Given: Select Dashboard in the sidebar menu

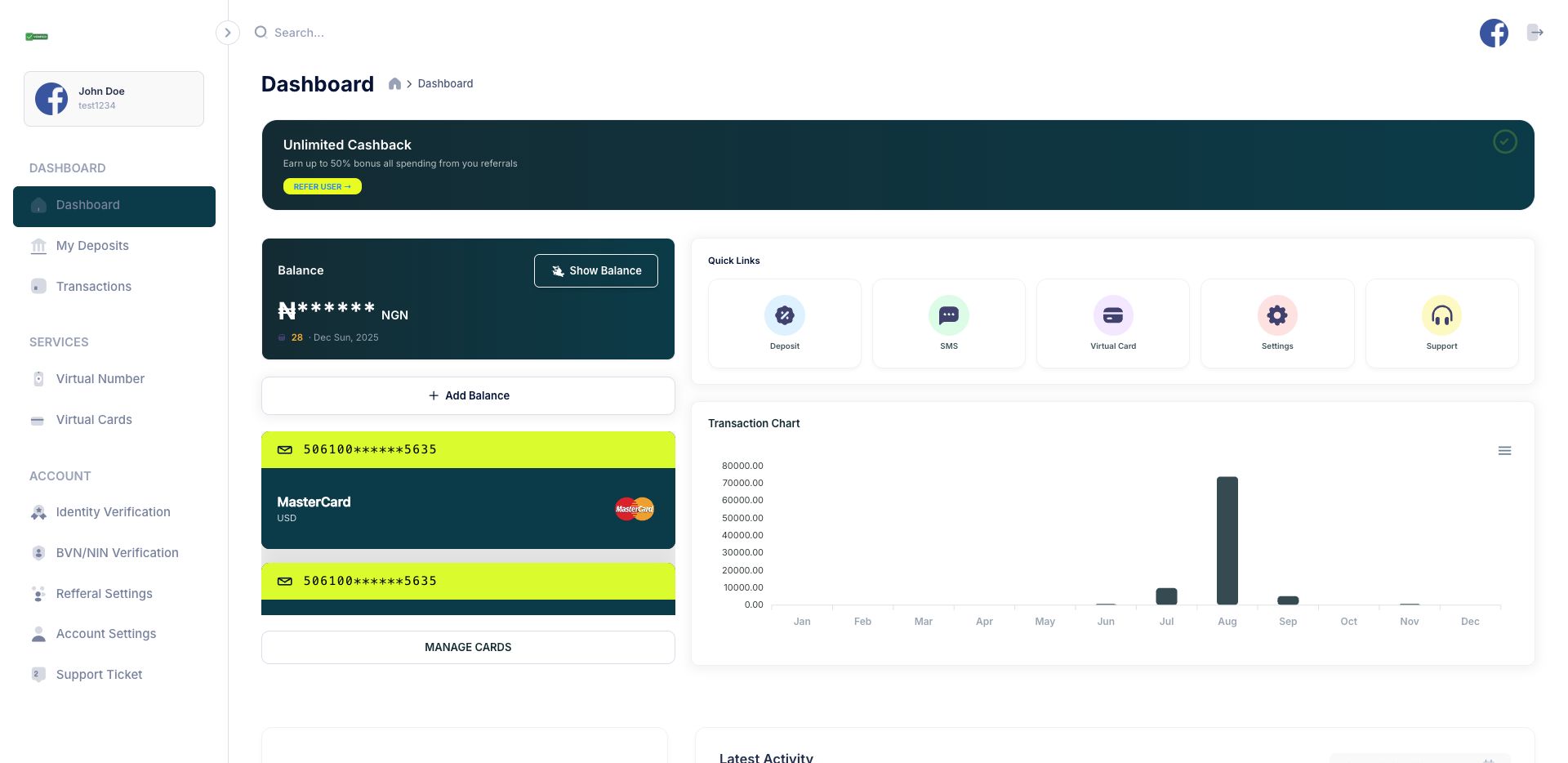Looking at the screenshot, I should pos(114,206).
